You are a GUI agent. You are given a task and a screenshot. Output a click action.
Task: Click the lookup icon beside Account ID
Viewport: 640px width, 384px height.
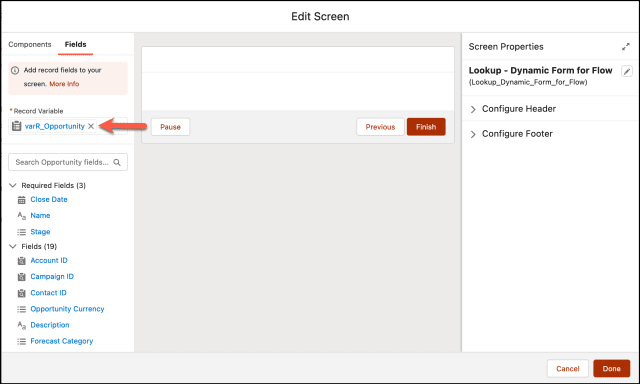pos(22,261)
